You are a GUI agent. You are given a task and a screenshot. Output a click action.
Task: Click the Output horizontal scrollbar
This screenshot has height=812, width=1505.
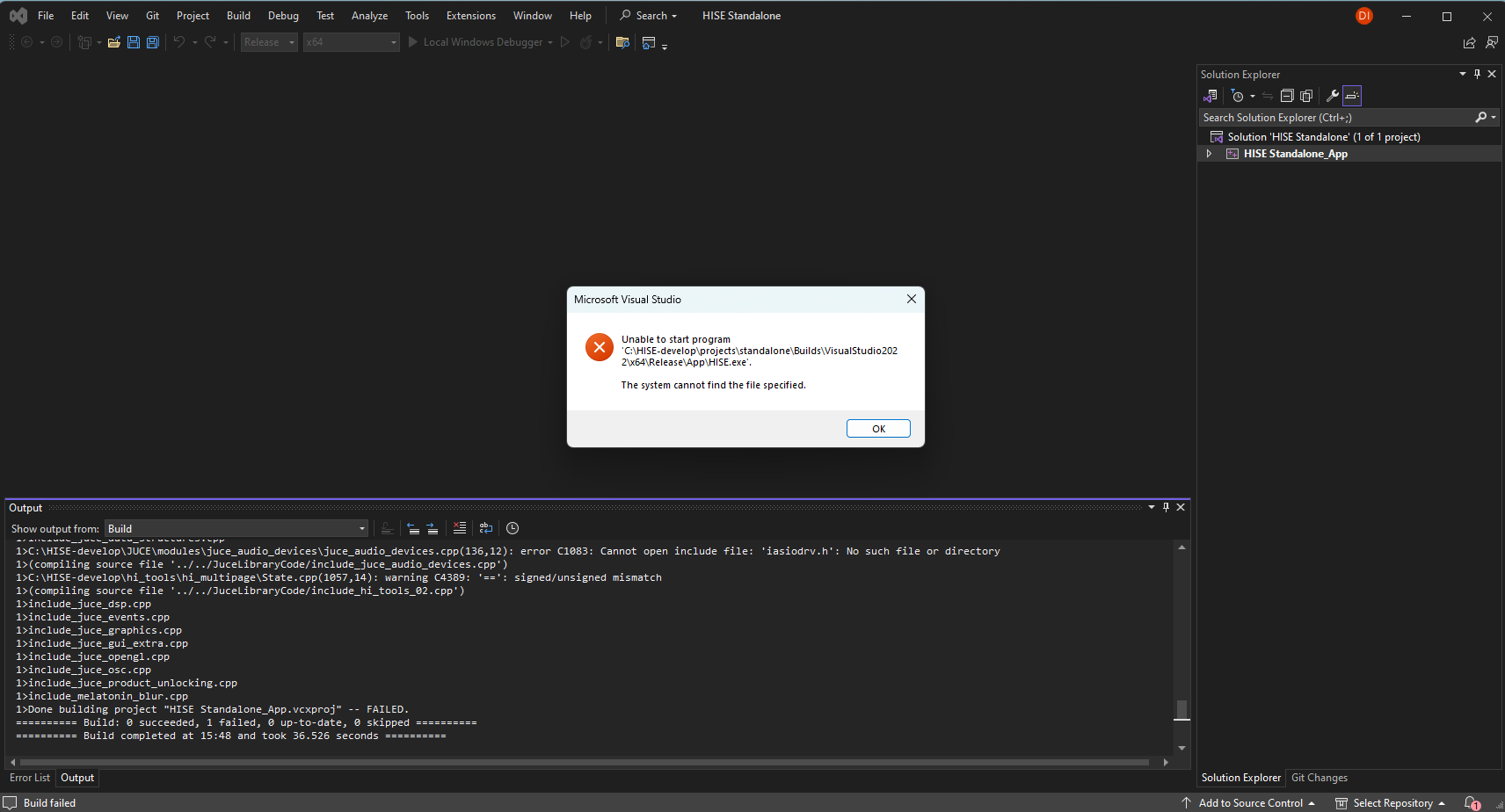click(x=585, y=762)
